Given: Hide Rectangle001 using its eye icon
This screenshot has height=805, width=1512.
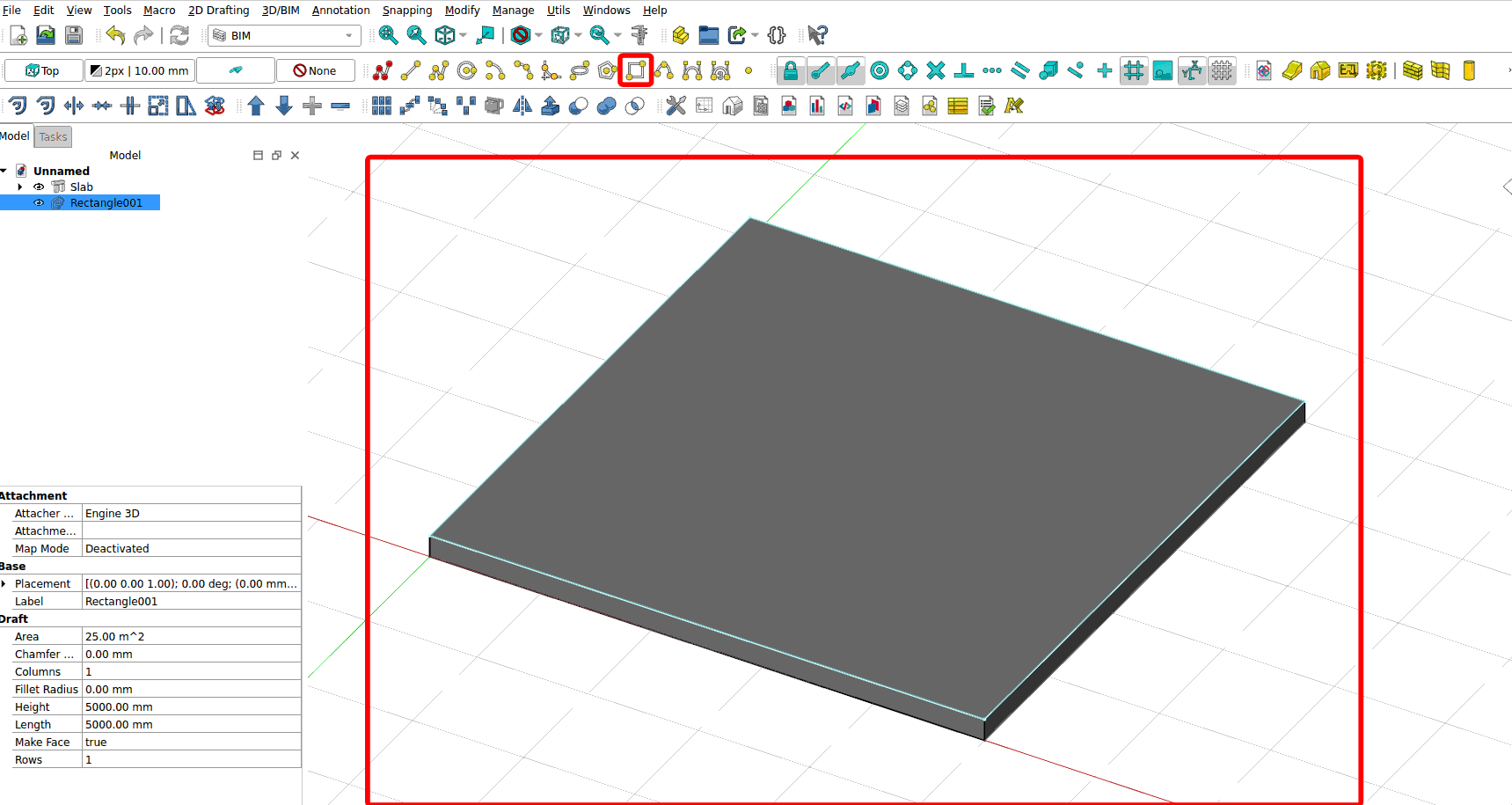Looking at the screenshot, I should click(x=39, y=202).
